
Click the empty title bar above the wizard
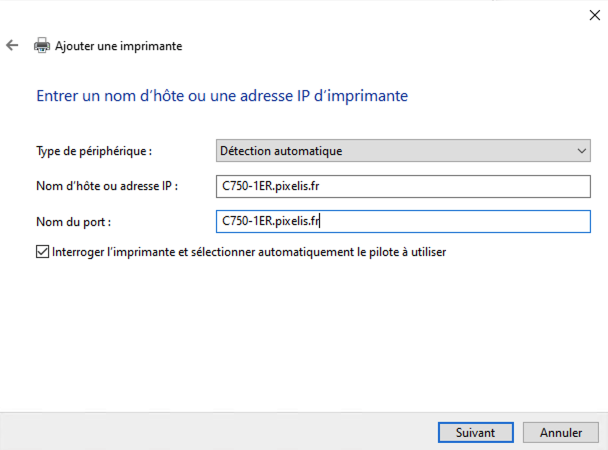pos(300,14)
